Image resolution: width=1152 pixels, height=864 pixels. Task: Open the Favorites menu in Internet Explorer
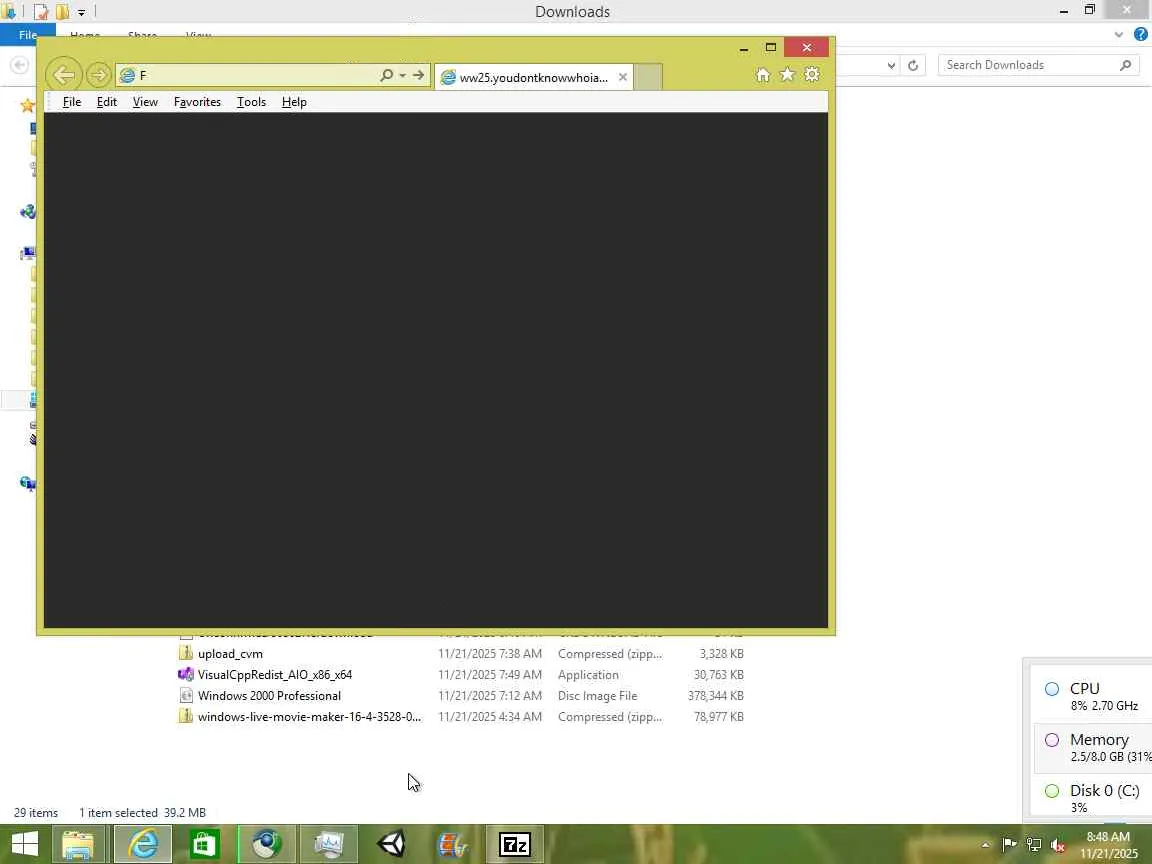pos(197,102)
